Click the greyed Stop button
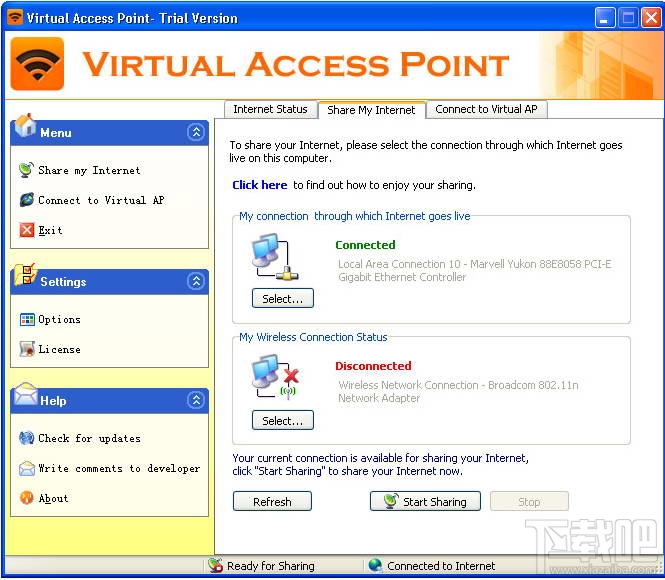The image size is (665, 580). pyautogui.click(x=529, y=501)
